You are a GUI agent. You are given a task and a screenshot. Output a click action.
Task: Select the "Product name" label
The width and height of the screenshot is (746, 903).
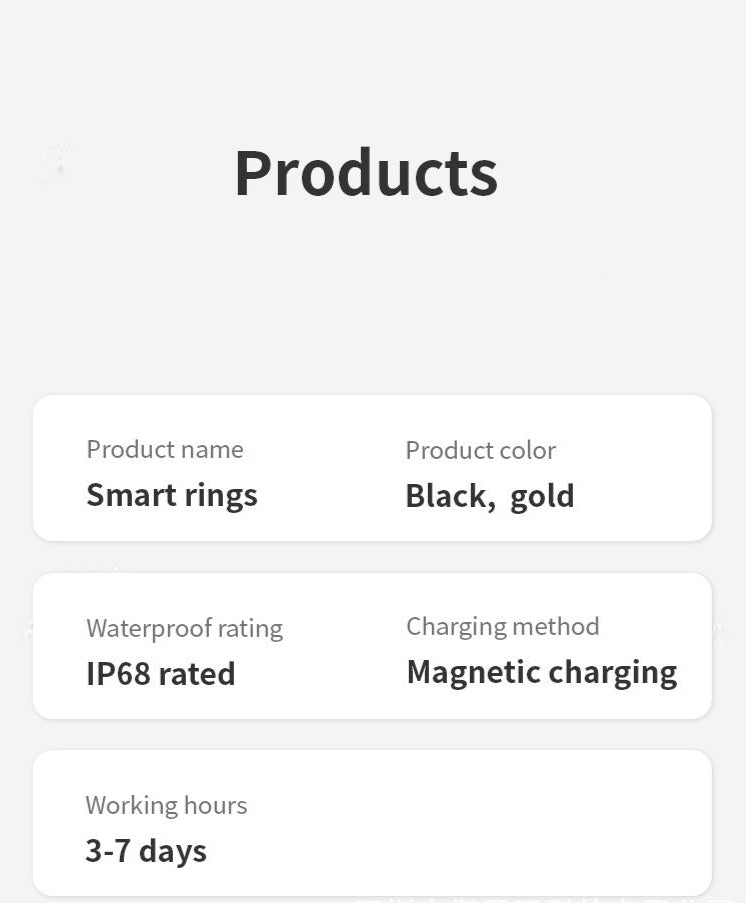[x=165, y=449]
